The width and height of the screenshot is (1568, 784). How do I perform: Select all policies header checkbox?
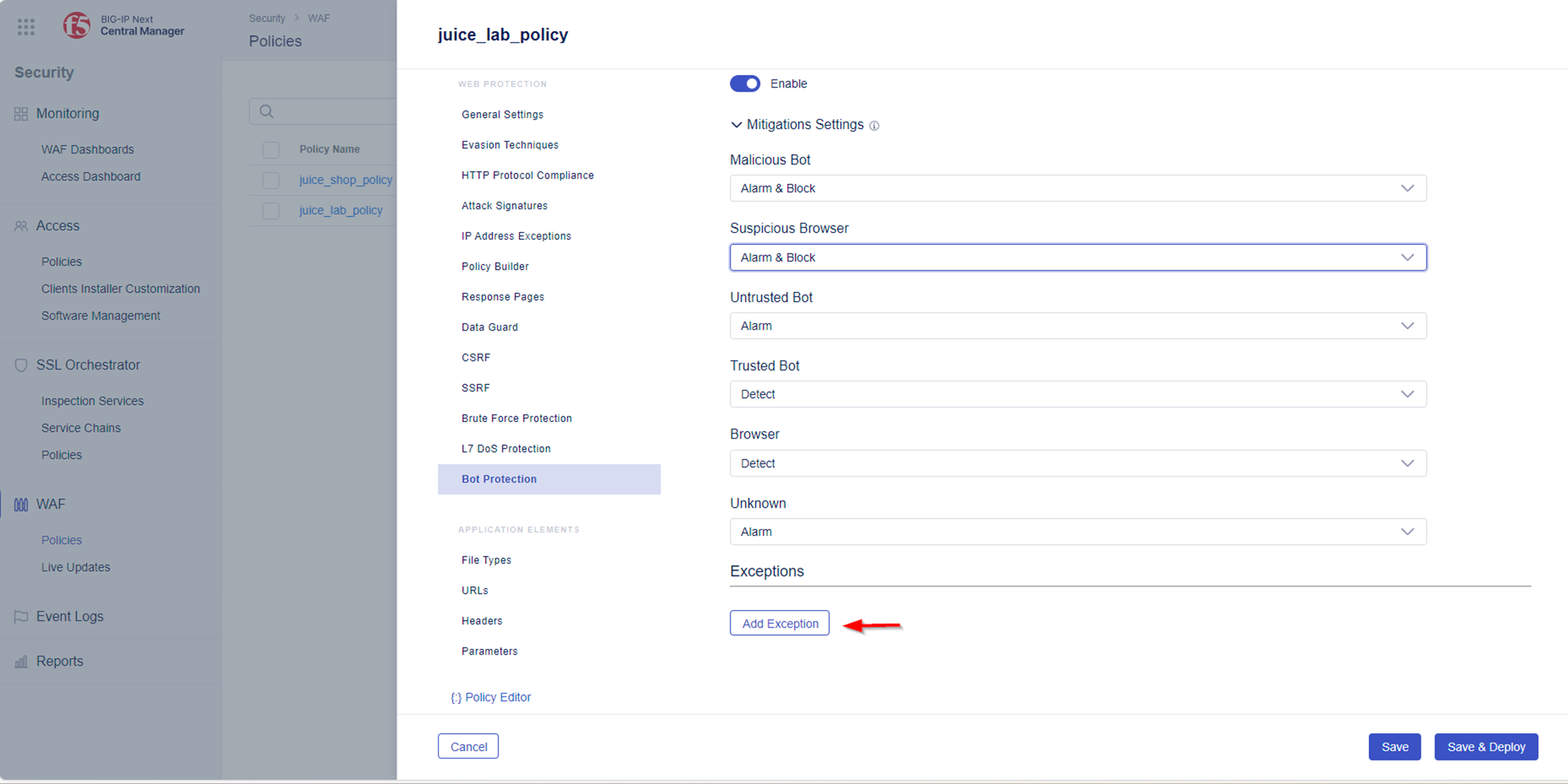coord(271,150)
